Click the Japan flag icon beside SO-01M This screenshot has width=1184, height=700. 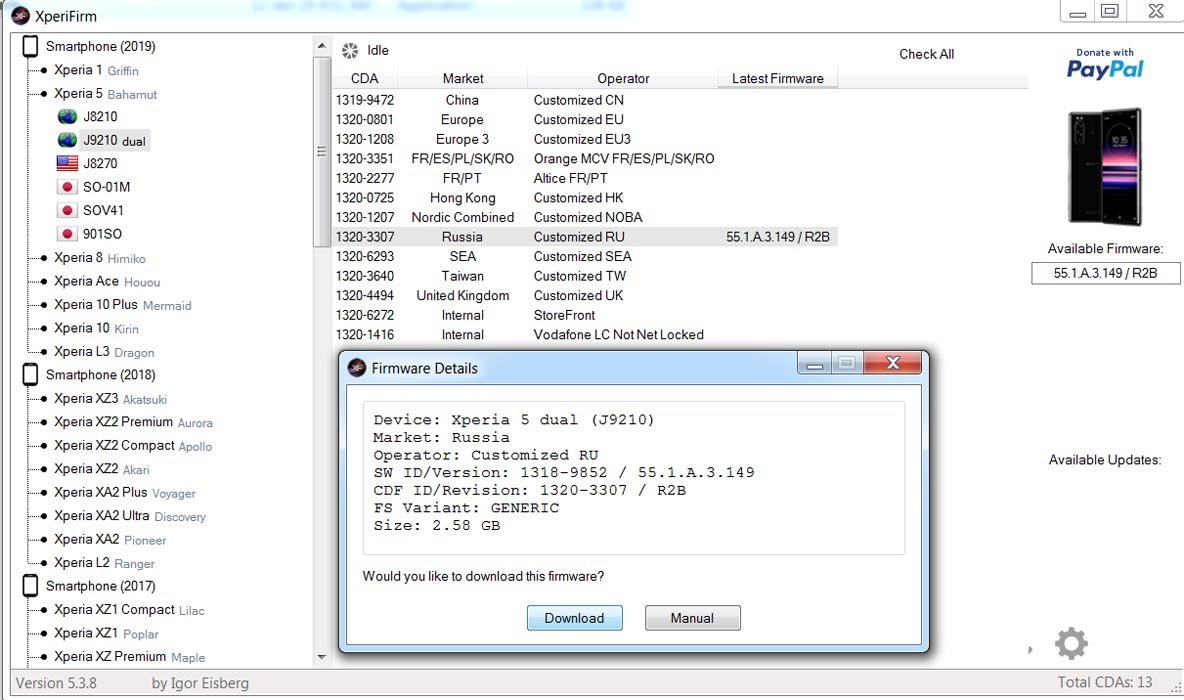coord(67,187)
